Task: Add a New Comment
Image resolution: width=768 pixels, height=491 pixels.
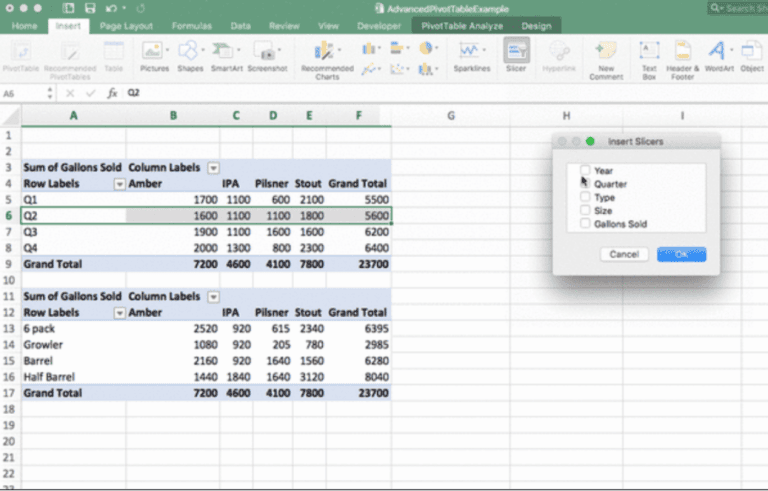Action: (605, 54)
